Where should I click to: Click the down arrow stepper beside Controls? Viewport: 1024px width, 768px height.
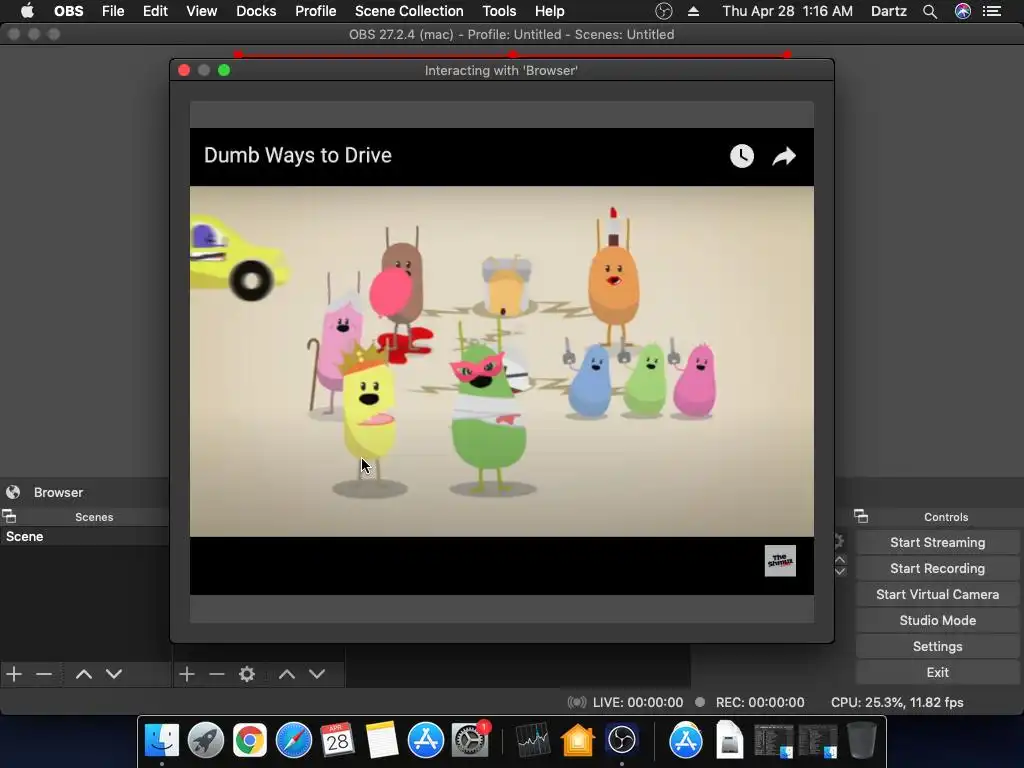840,571
